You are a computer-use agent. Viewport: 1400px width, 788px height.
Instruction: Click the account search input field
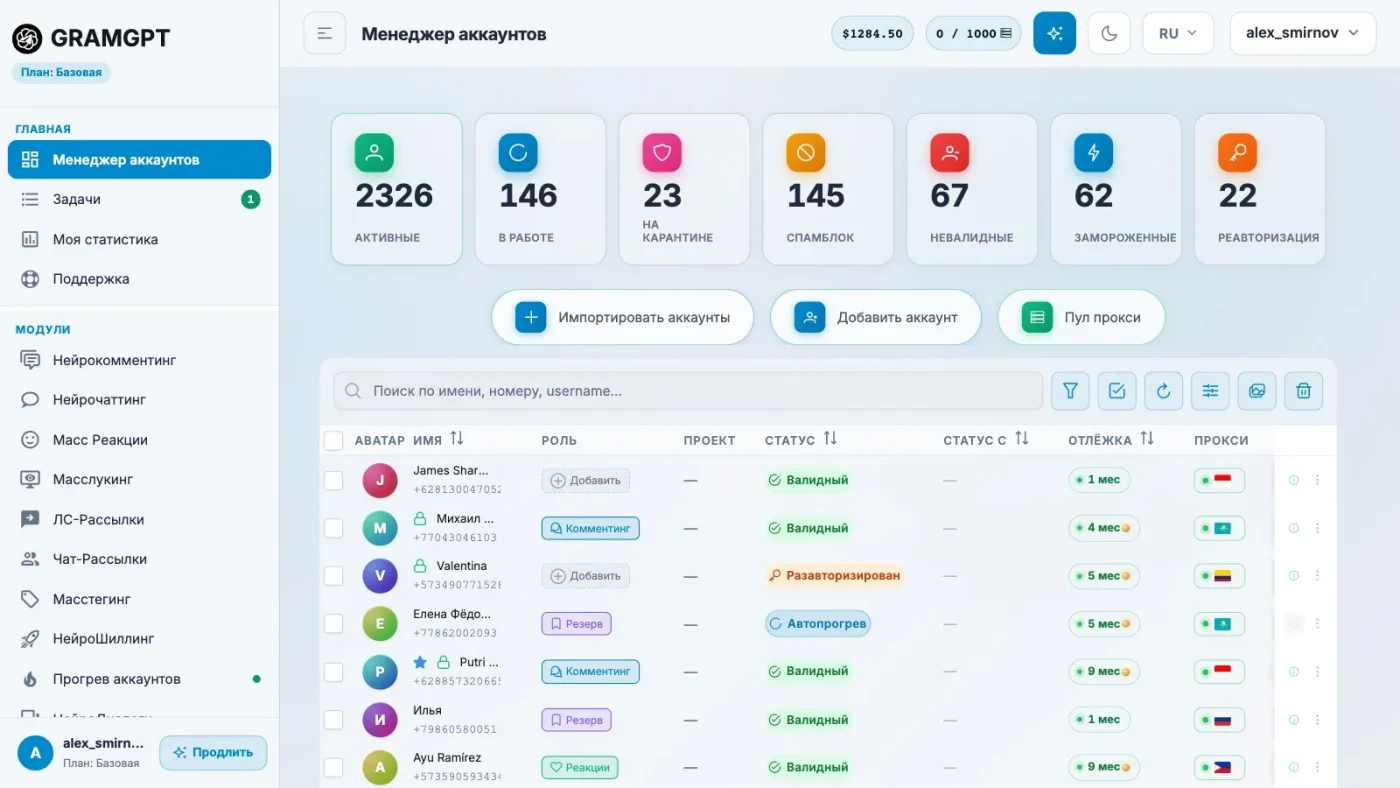pos(688,391)
